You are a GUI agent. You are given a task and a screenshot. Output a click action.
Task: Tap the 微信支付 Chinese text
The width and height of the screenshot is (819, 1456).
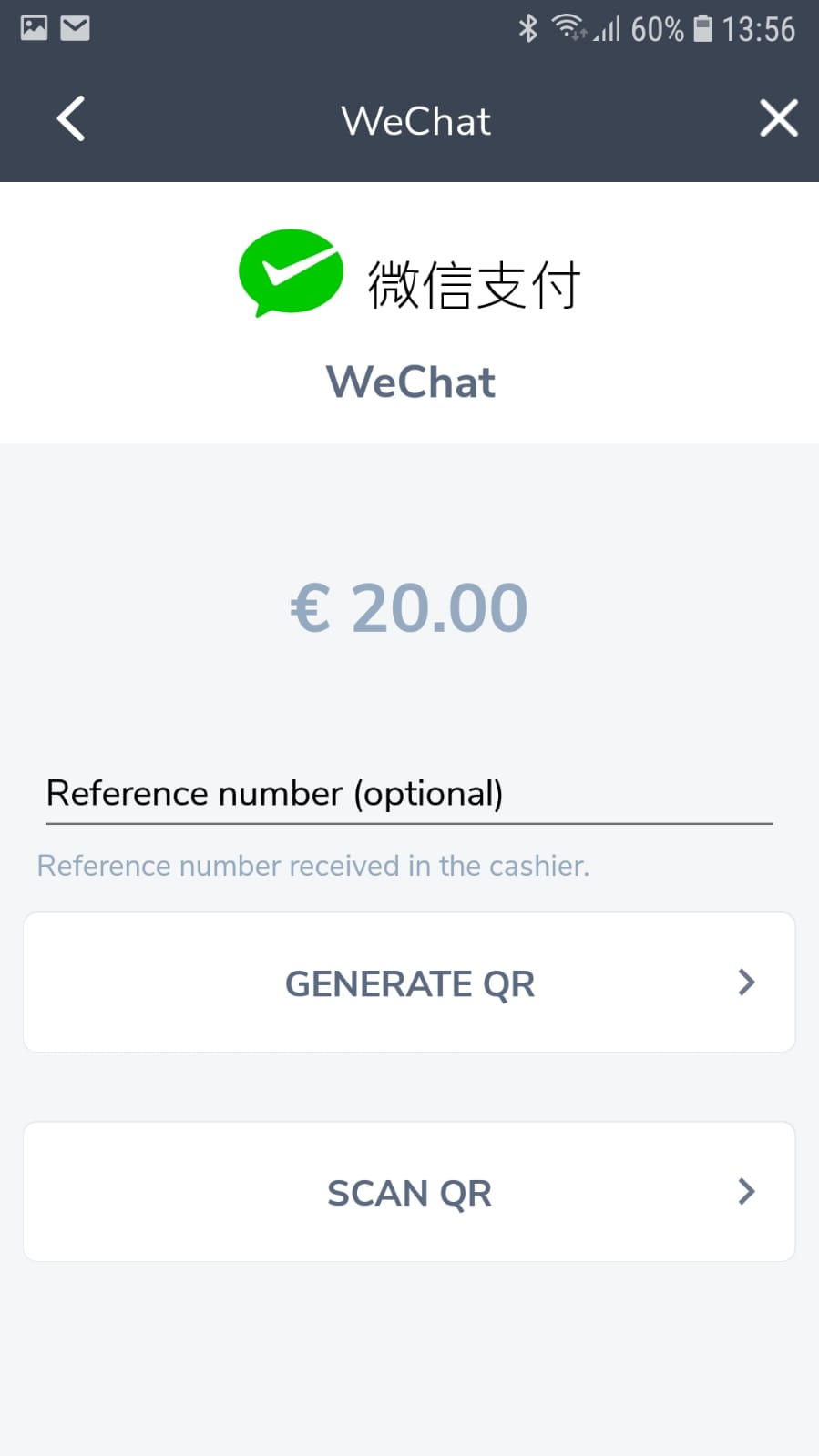[474, 284]
